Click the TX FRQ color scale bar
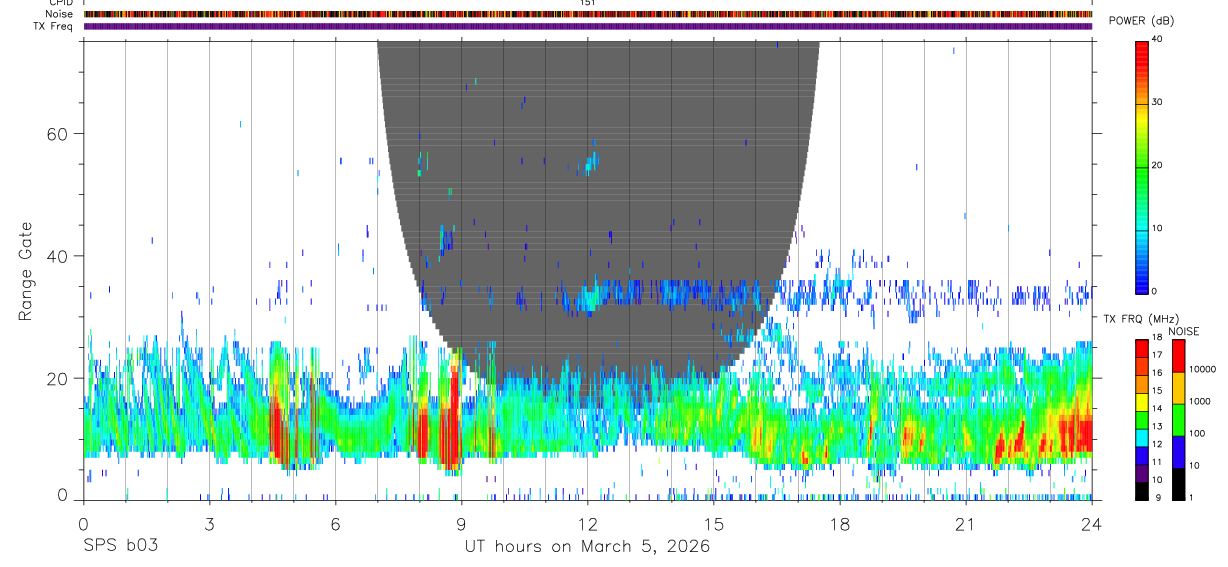Image resolution: width=1228 pixels, height=567 pixels. pyautogui.click(x=1141, y=419)
